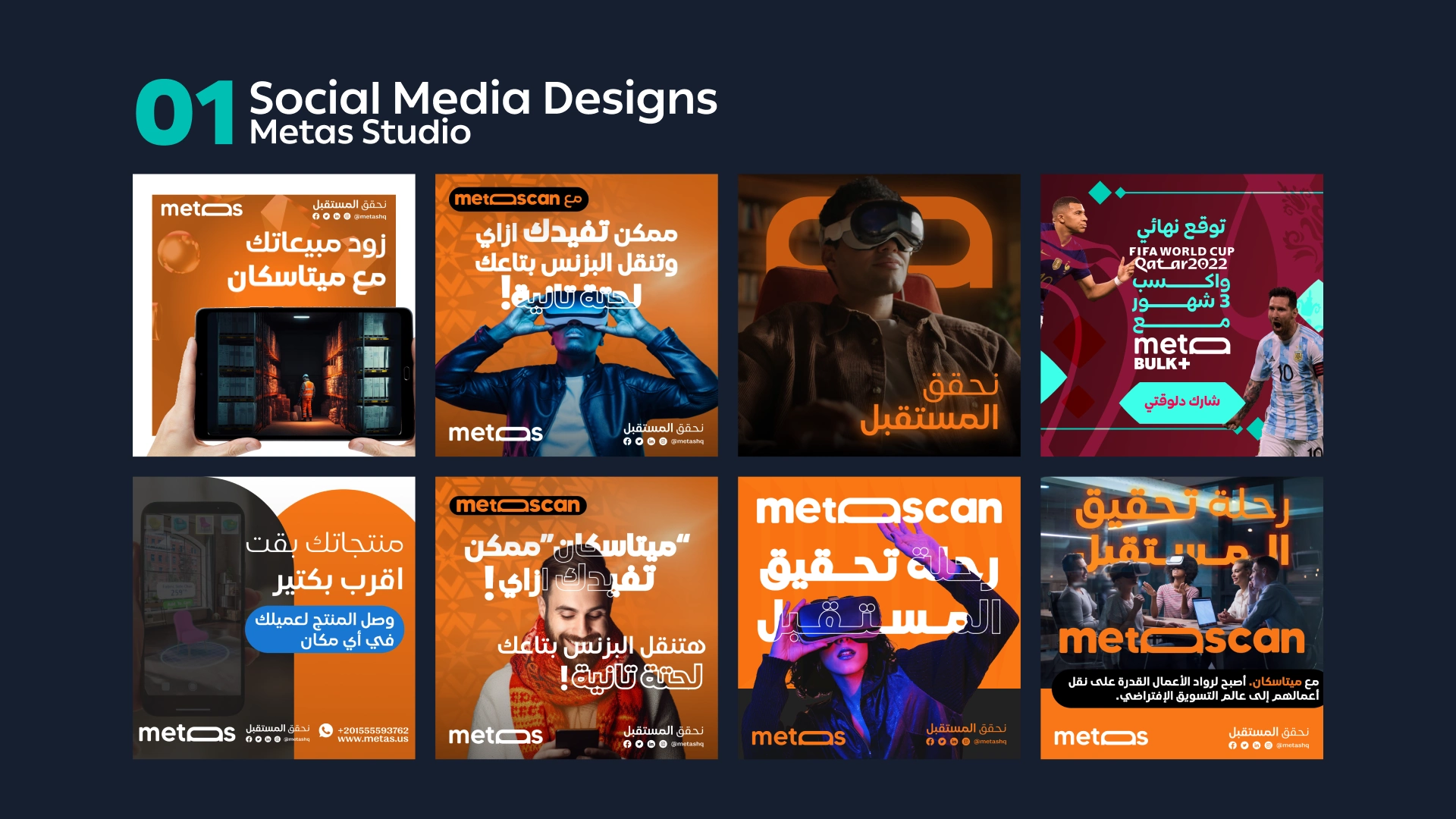The height and width of the screenshot is (819, 1456).
Task: Click the 'هتنقل البزنس بتاعك' line in the scarf man design
Action: click(601, 645)
